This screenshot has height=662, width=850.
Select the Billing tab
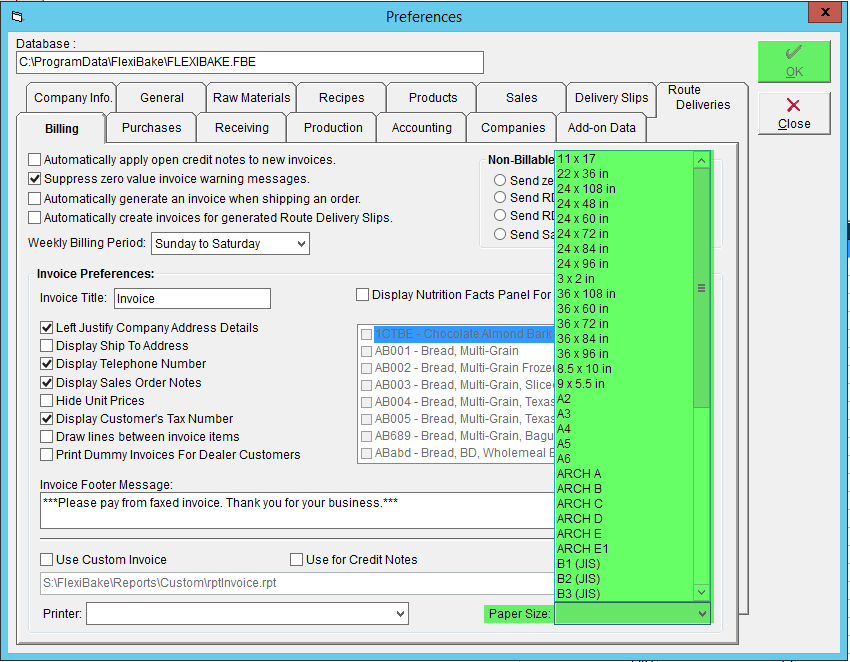point(62,129)
